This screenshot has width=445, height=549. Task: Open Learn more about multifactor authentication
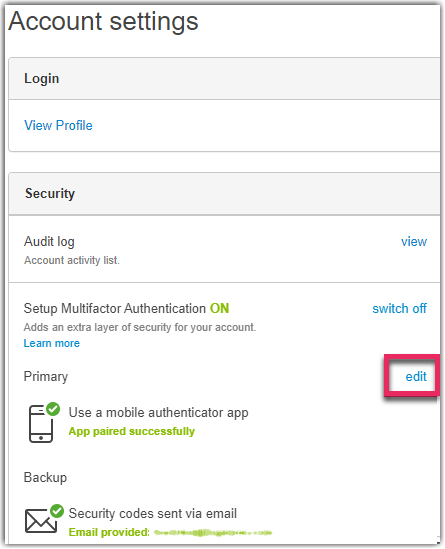52,343
